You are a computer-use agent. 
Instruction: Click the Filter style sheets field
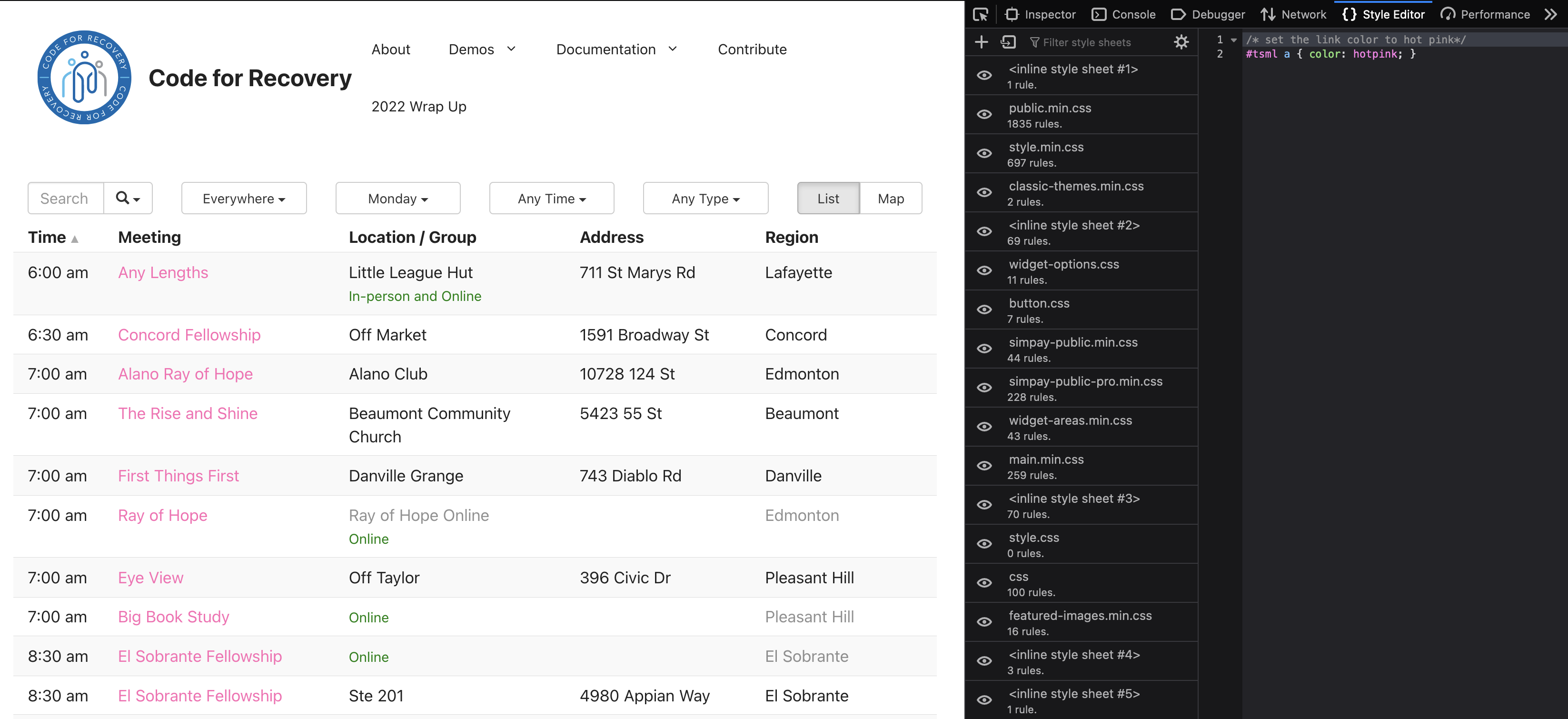click(1087, 43)
